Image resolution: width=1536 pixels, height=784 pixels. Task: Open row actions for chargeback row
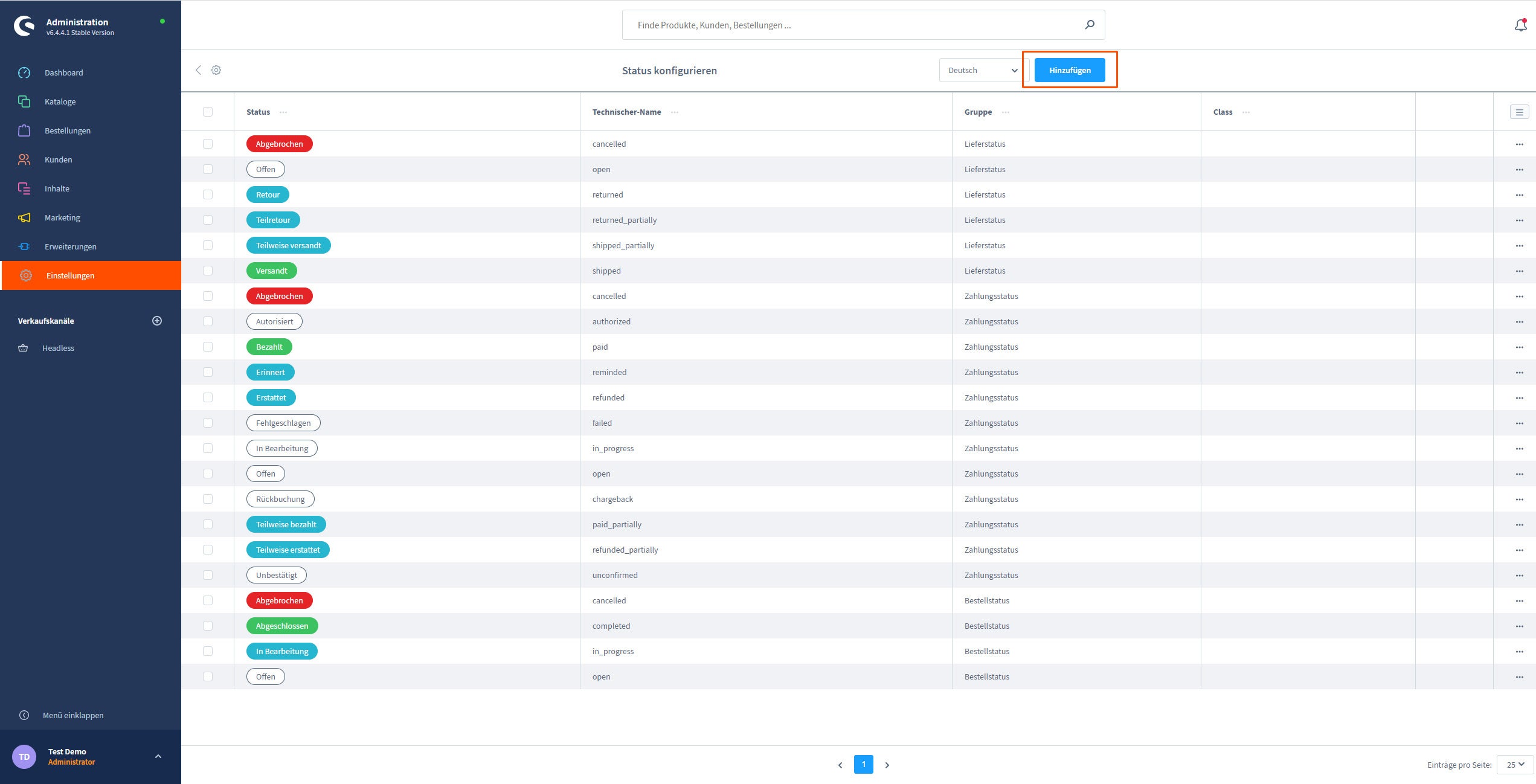coord(1520,499)
